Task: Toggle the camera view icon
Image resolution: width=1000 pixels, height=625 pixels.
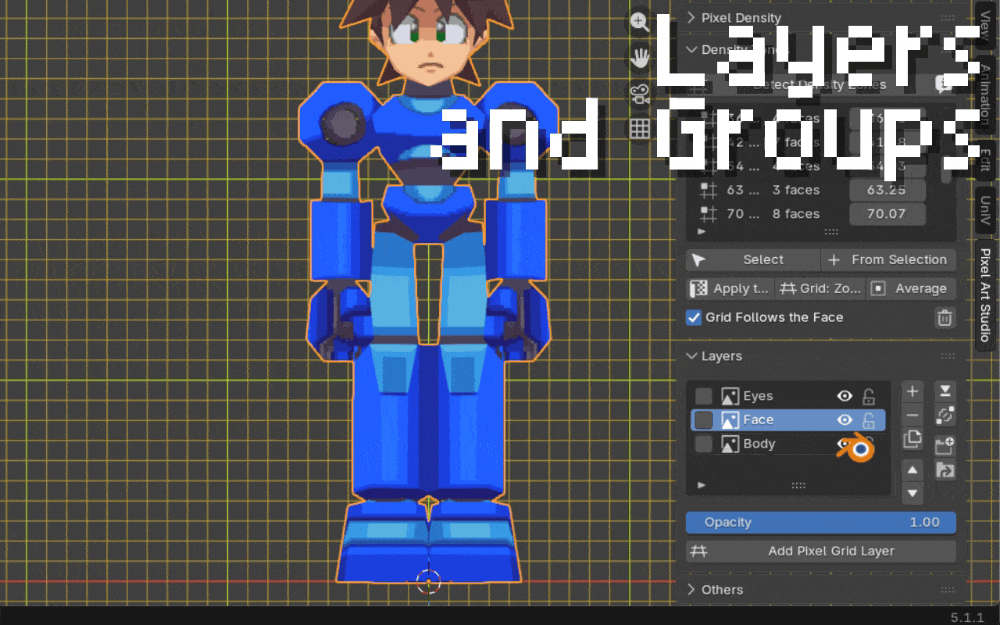Action: 640,94
